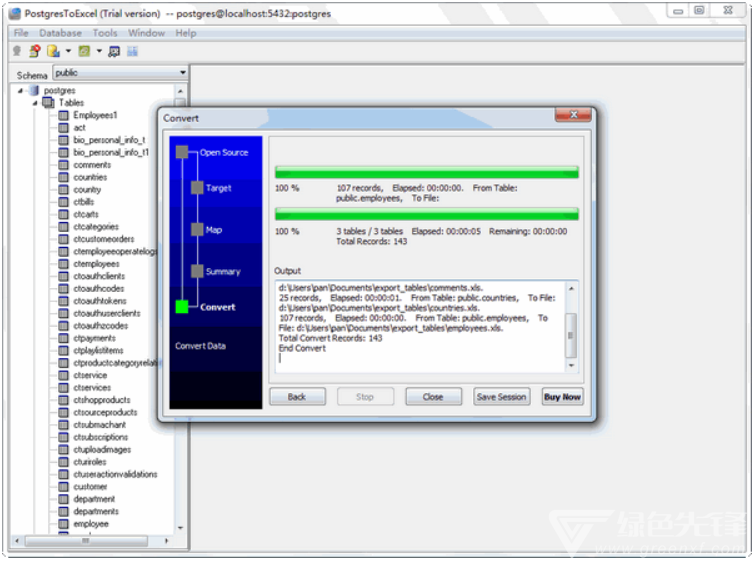Image resolution: width=756 pixels, height=563 pixels.
Task: Open the Help menu
Action: click(186, 33)
